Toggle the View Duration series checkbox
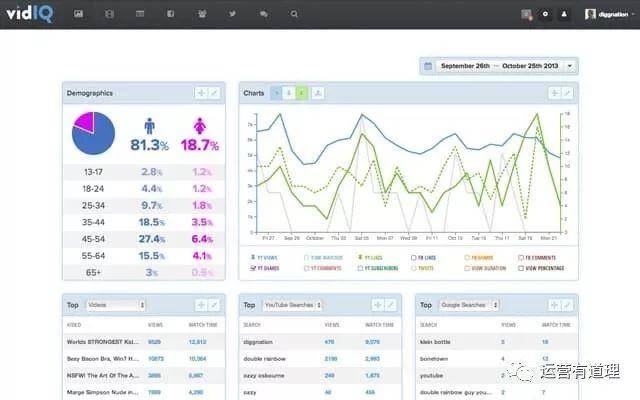 tap(467, 268)
